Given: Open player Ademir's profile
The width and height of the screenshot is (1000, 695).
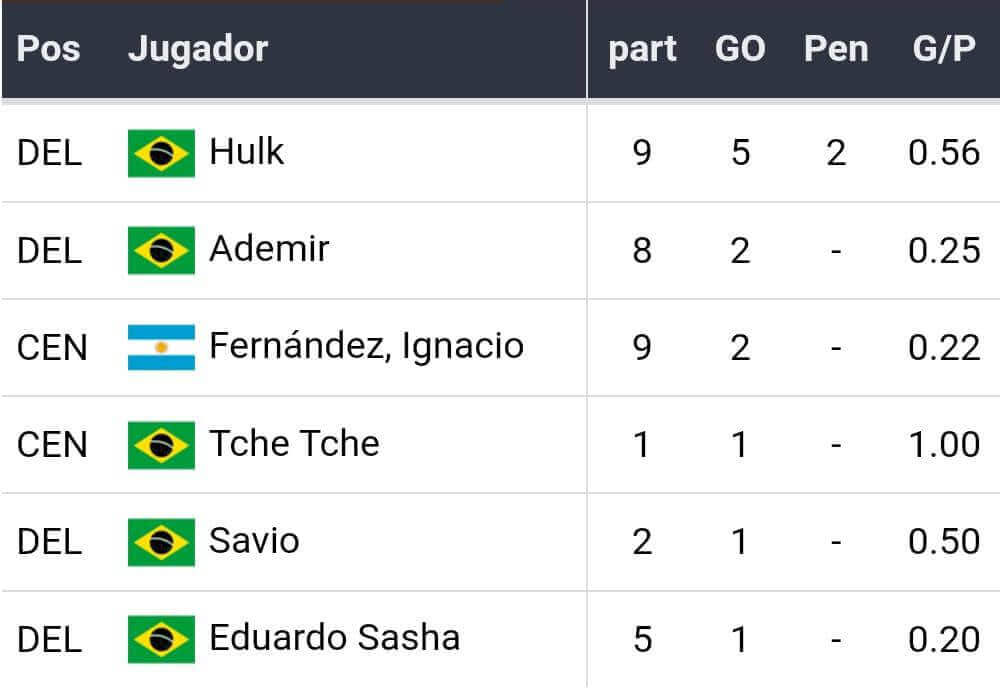Looking at the screenshot, I should click(268, 249).
